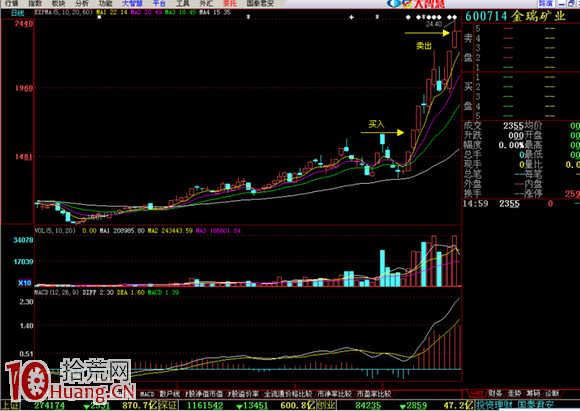The width and height of the screenshot is (580, 411).
Task: Click the 870.7亿 turnover value
Action: coord(140,405)
